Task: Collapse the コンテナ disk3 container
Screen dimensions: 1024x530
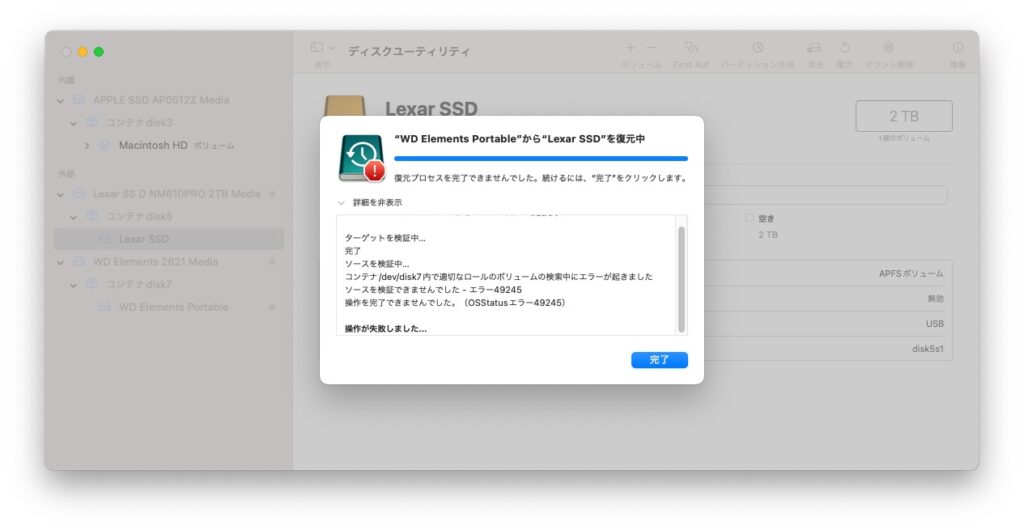Action: point(74,123)
